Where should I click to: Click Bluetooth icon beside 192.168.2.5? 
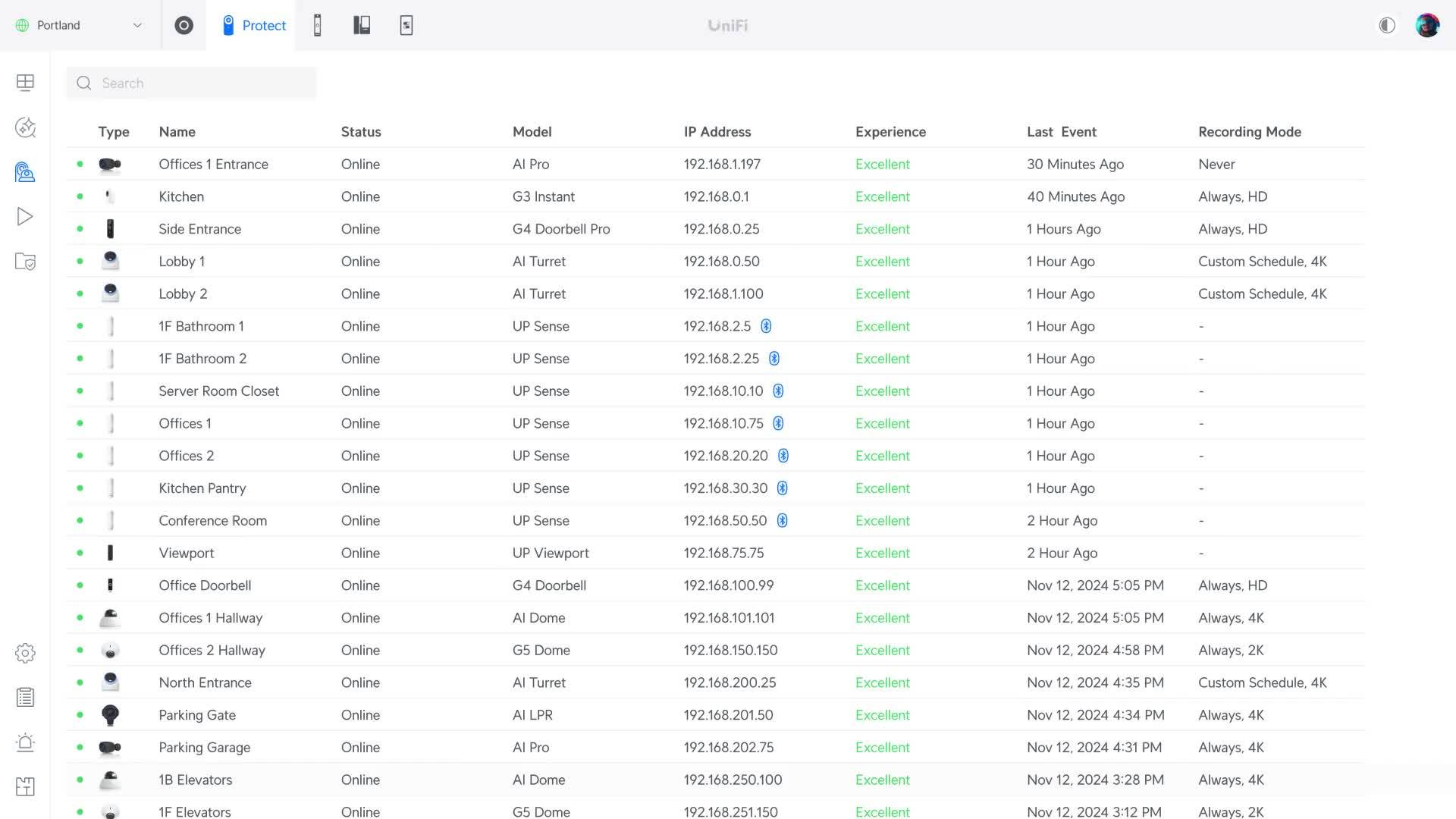(x=766, y=326)
